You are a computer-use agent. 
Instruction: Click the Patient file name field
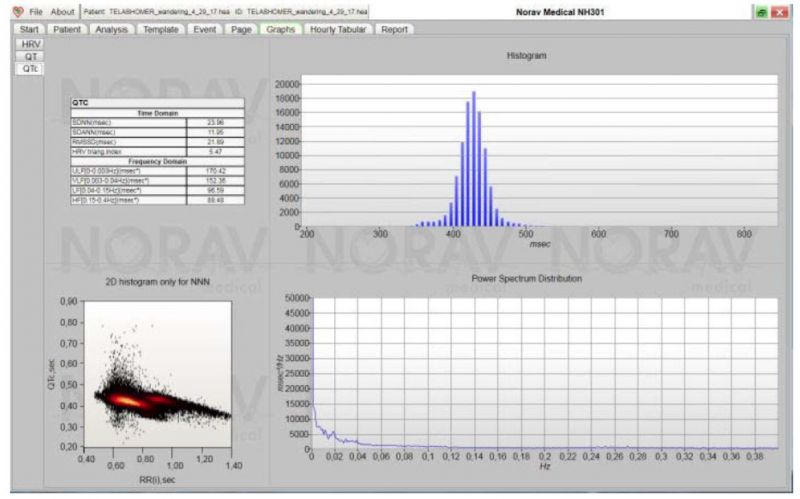225,12
